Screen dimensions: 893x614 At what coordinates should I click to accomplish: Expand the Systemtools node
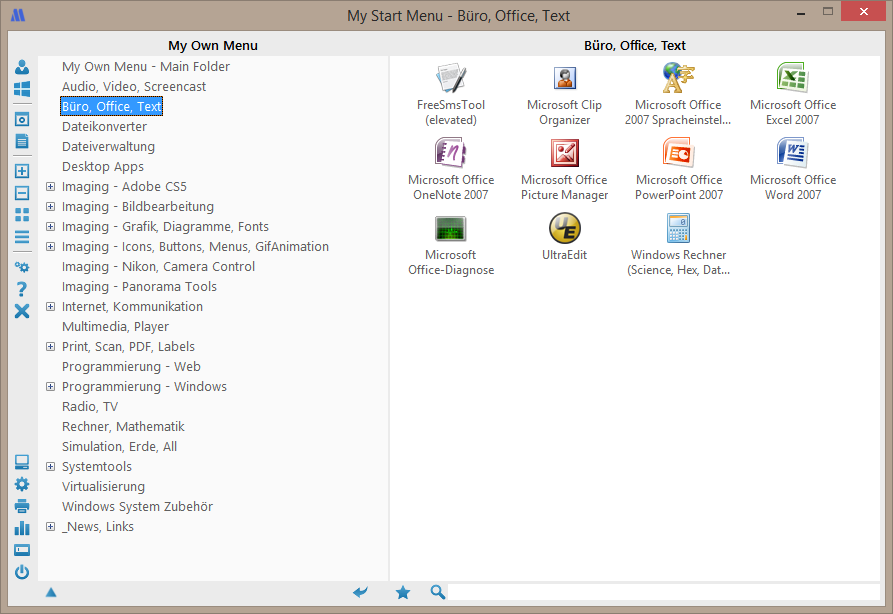tap(51, 466)
